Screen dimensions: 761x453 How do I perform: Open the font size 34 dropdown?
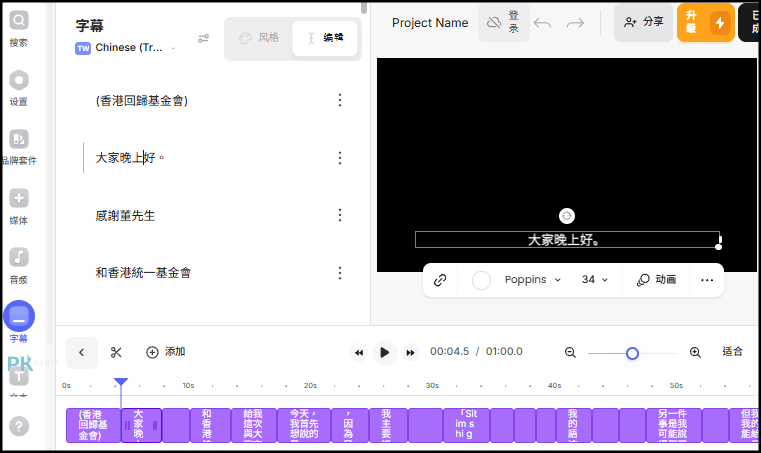595,280
